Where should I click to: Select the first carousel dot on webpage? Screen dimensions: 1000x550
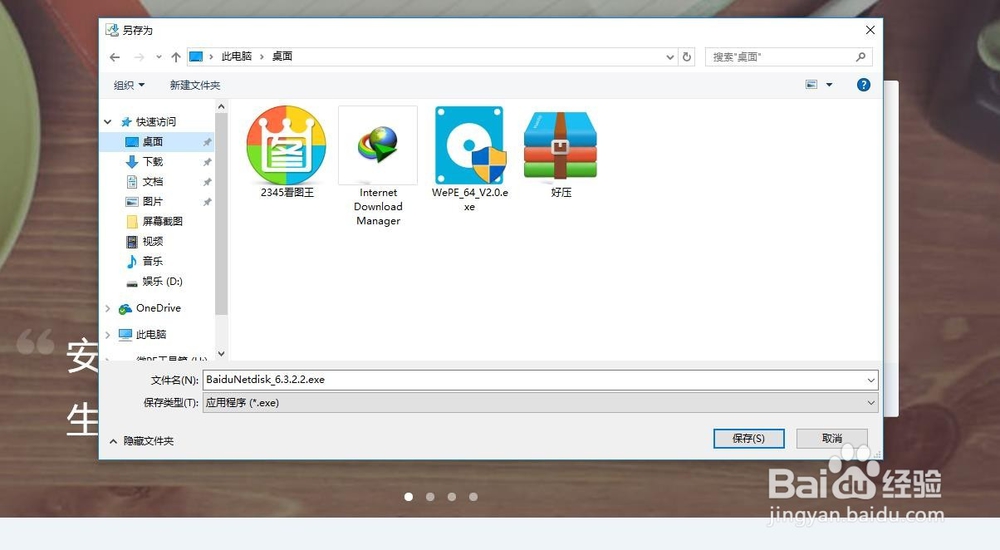point(409,496)
